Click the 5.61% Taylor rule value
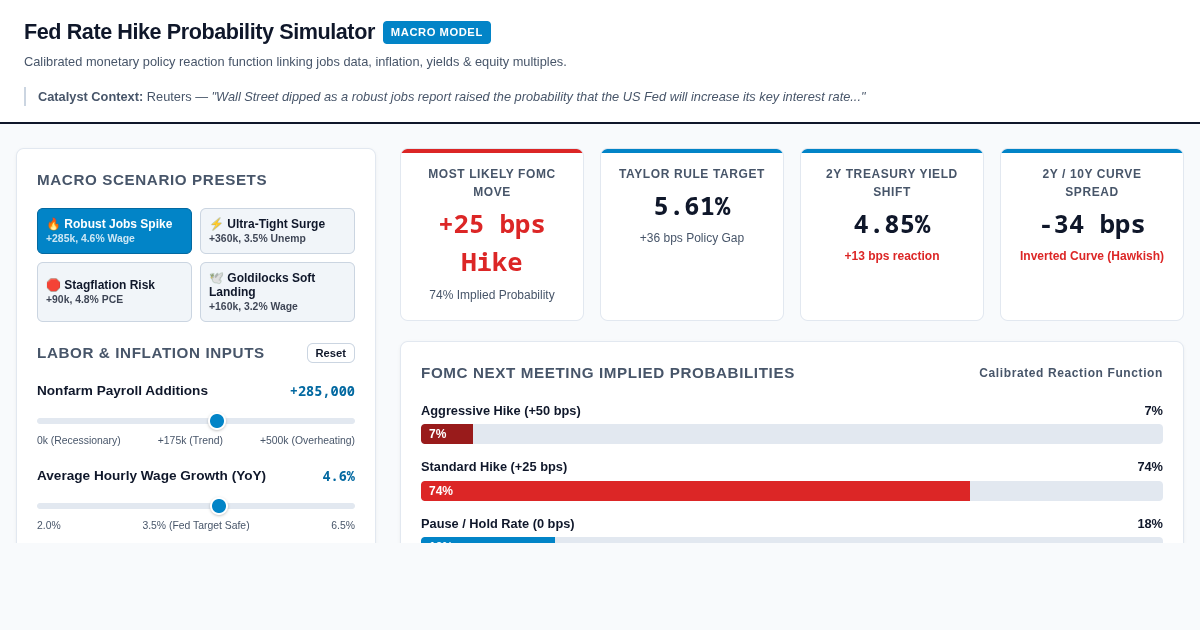 click(692, 206)
